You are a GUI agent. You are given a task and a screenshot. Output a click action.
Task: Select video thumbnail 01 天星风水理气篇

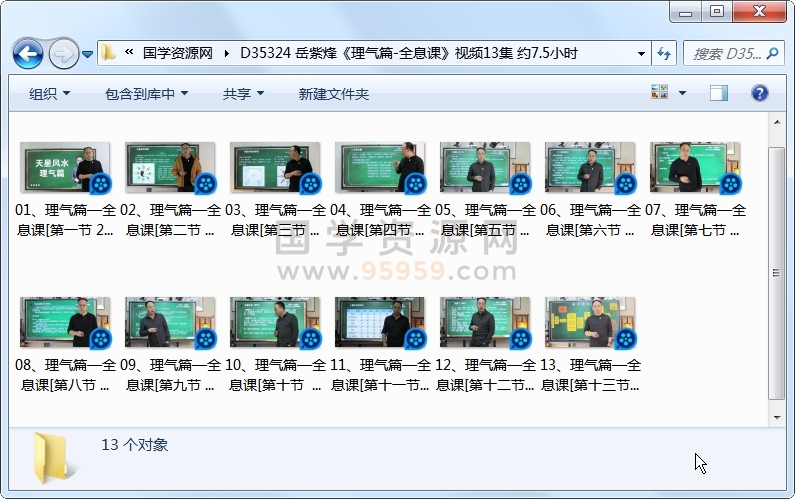point(65,168)
